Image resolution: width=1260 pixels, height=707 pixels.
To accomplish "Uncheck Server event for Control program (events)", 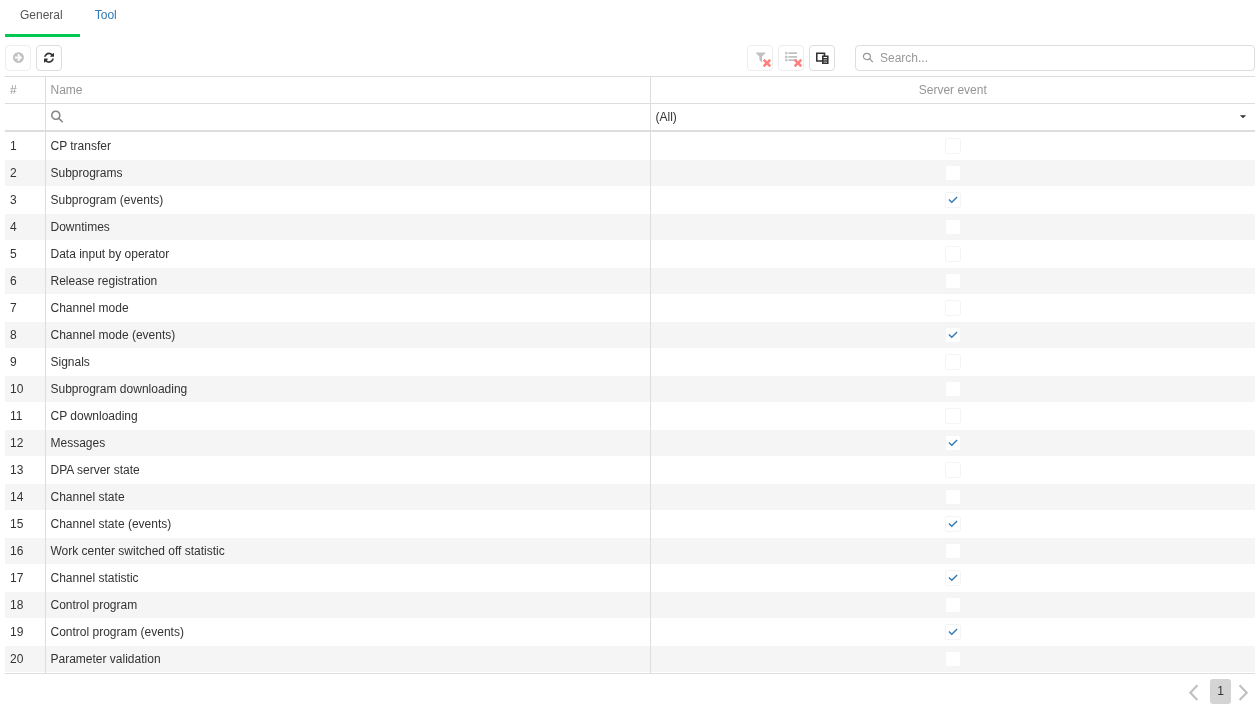I will (953, 632).
